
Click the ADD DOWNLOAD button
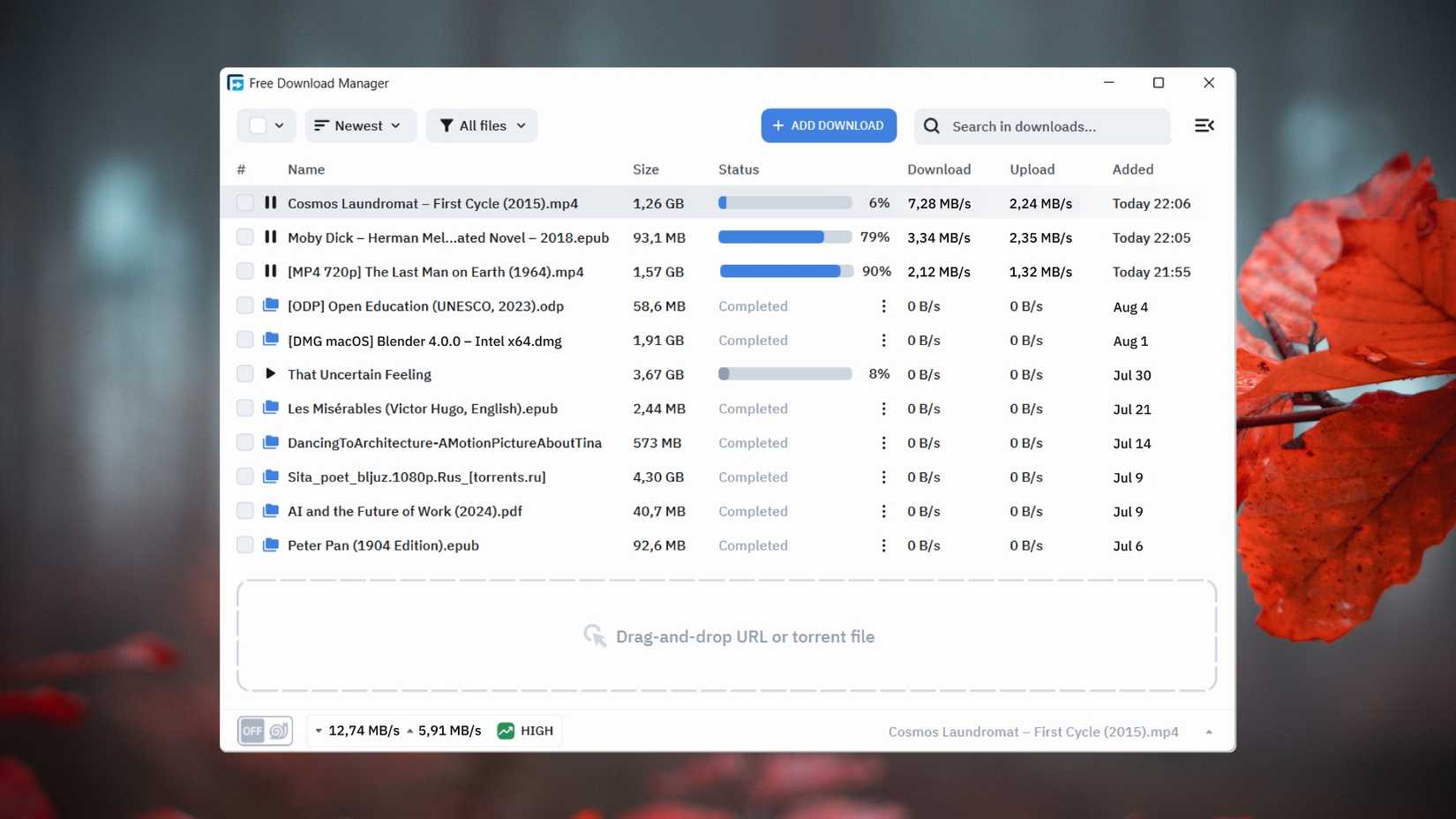(x=828, y=125)
